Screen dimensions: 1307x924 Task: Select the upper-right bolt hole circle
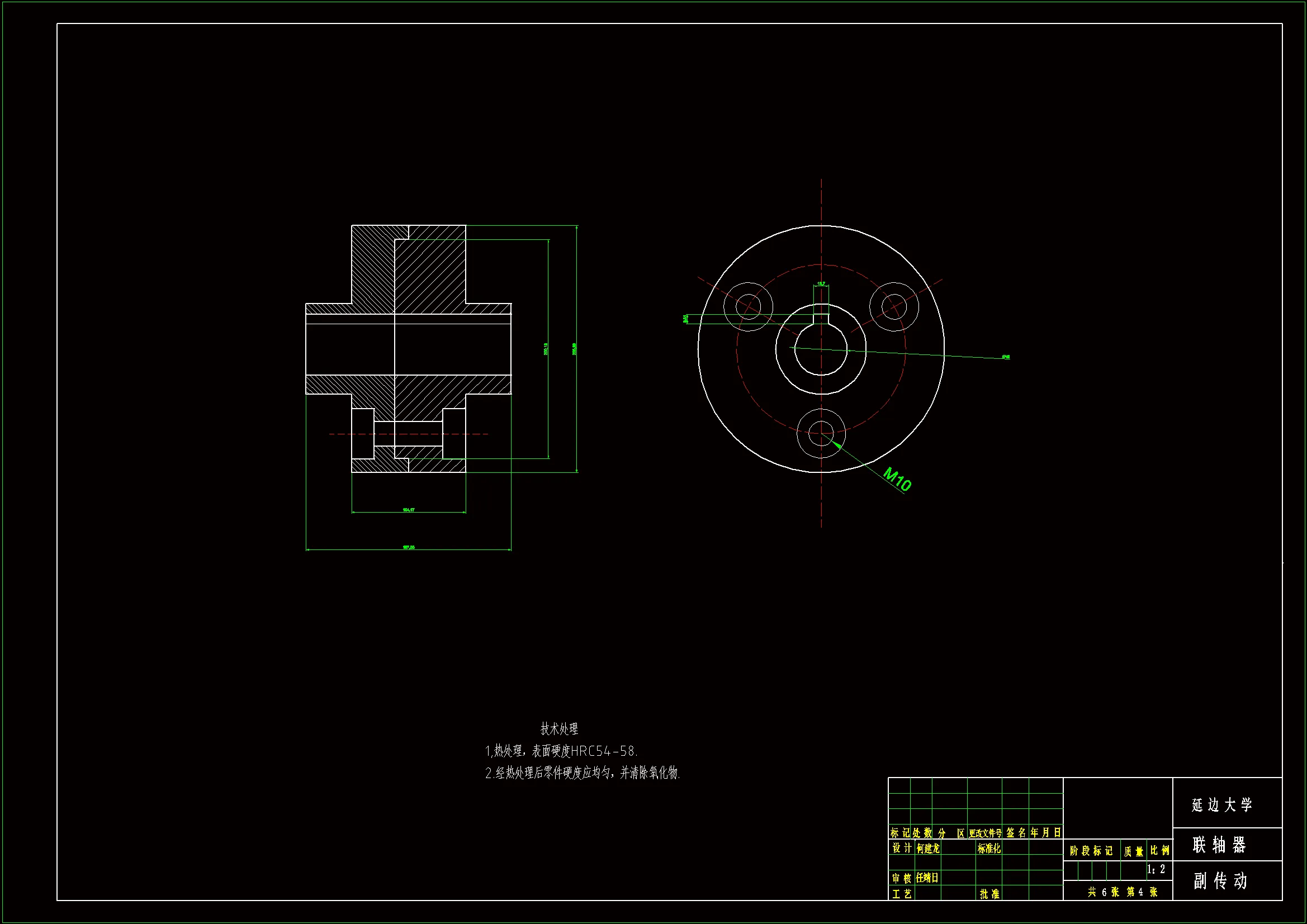894,306
